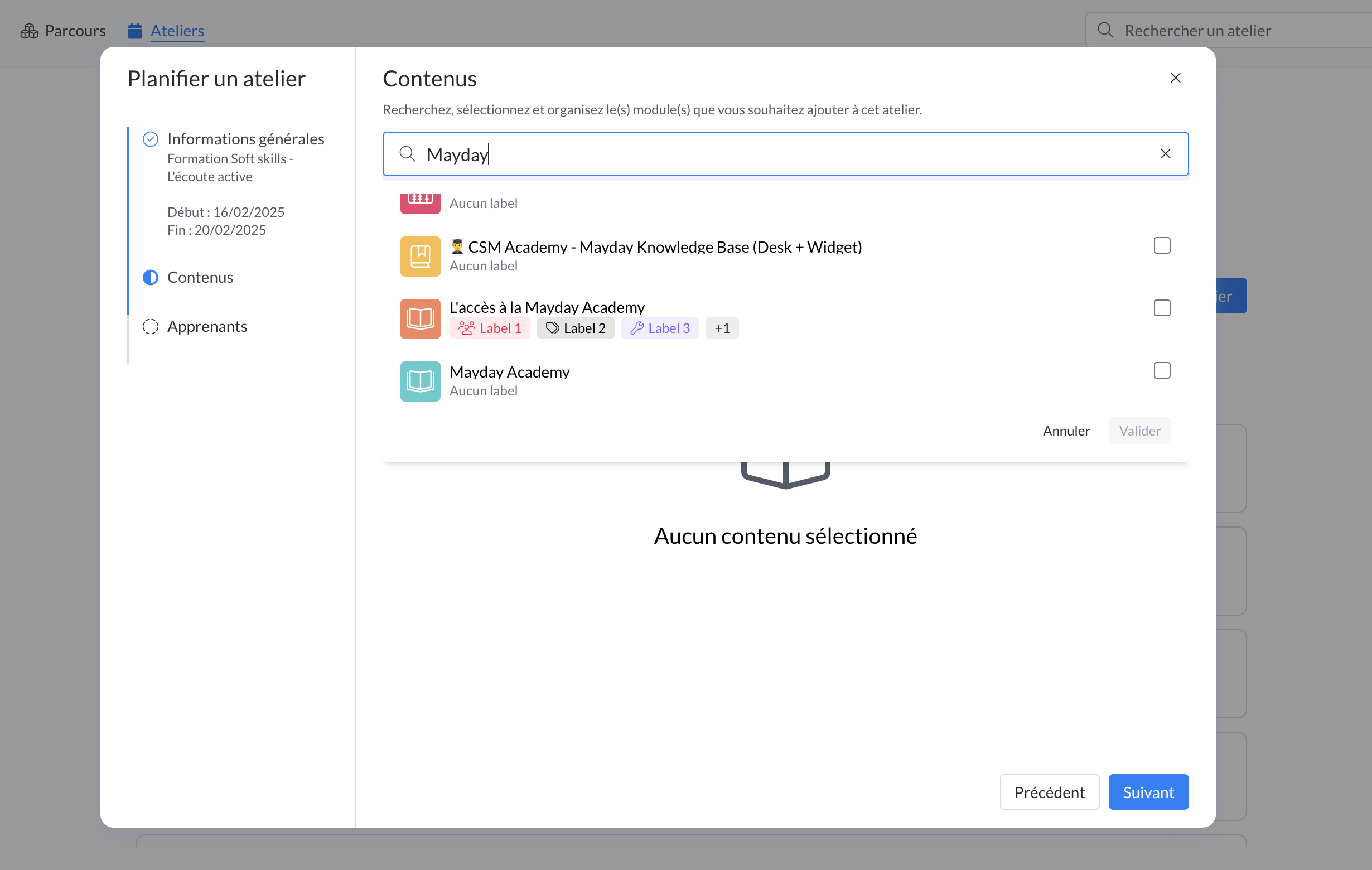Select the Mayday Academy checkbox

[x=1161, y=370]
